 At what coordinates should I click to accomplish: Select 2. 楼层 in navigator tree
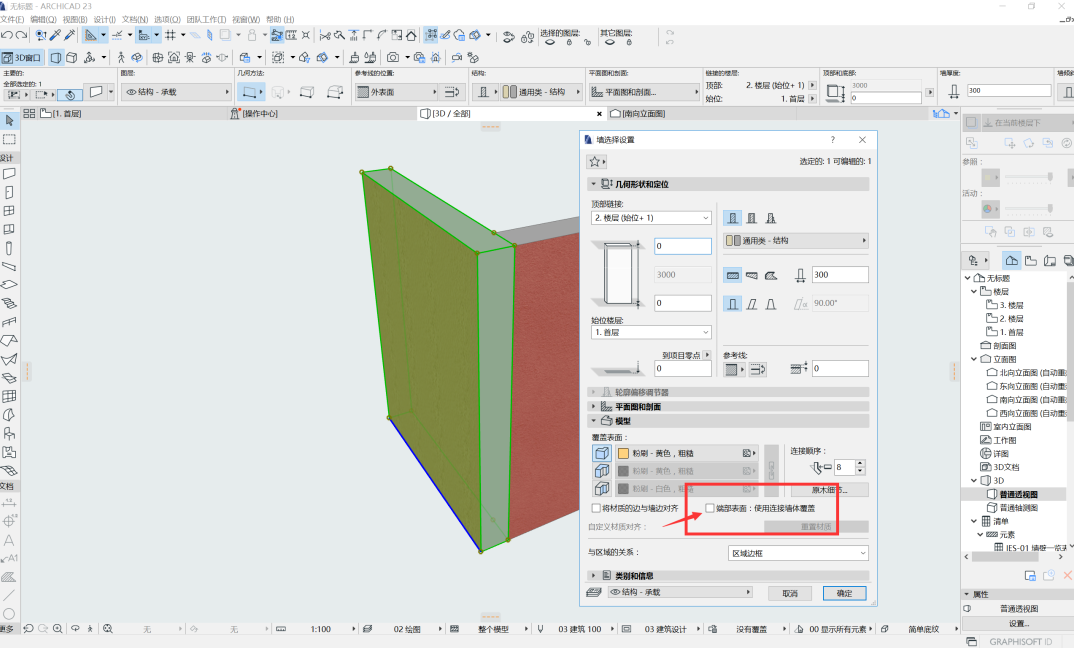[x=1011, y=319]
